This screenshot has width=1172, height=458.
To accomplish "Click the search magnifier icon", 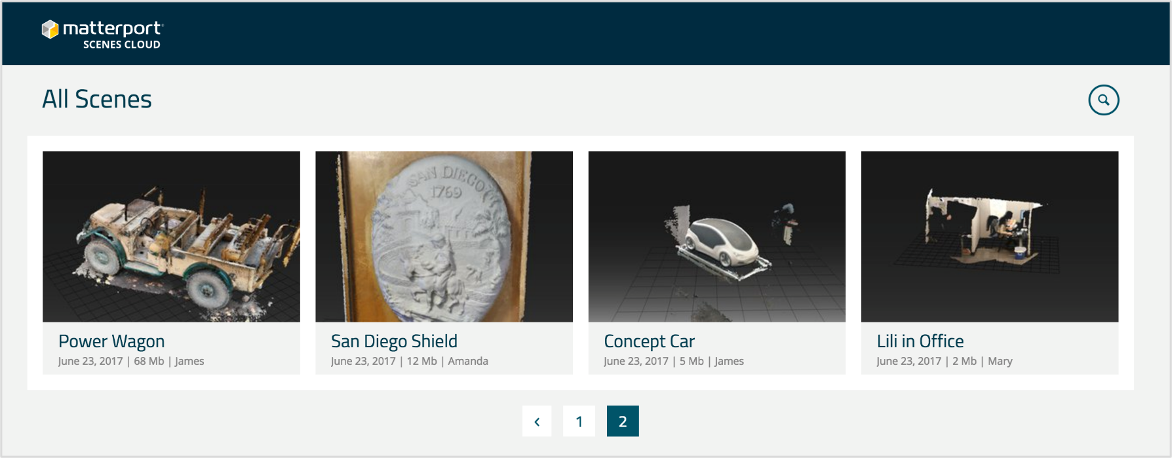I will point(1103,100).
